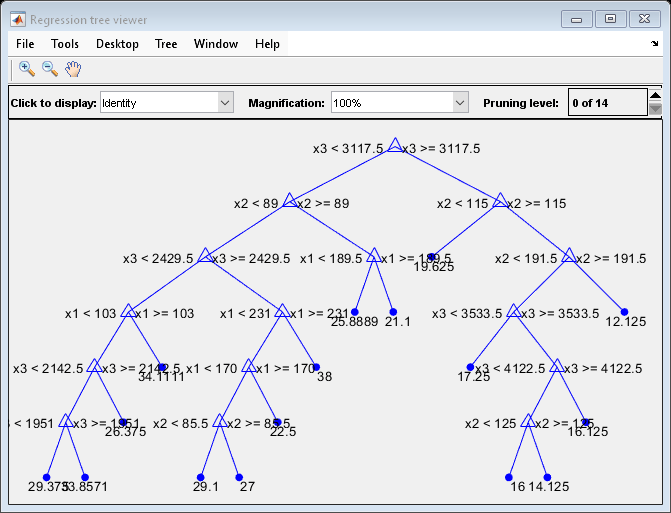Click leaf node with value 26.375
Viewport: 671px width, 513px height.
[x=123, y=422]
